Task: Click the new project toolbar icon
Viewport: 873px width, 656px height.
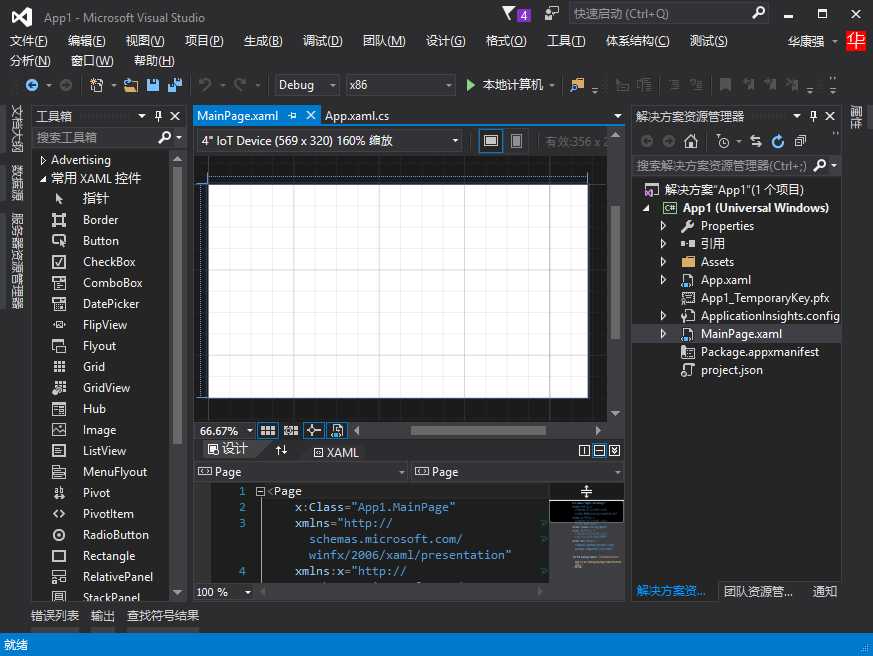Action: pos(96,85)
